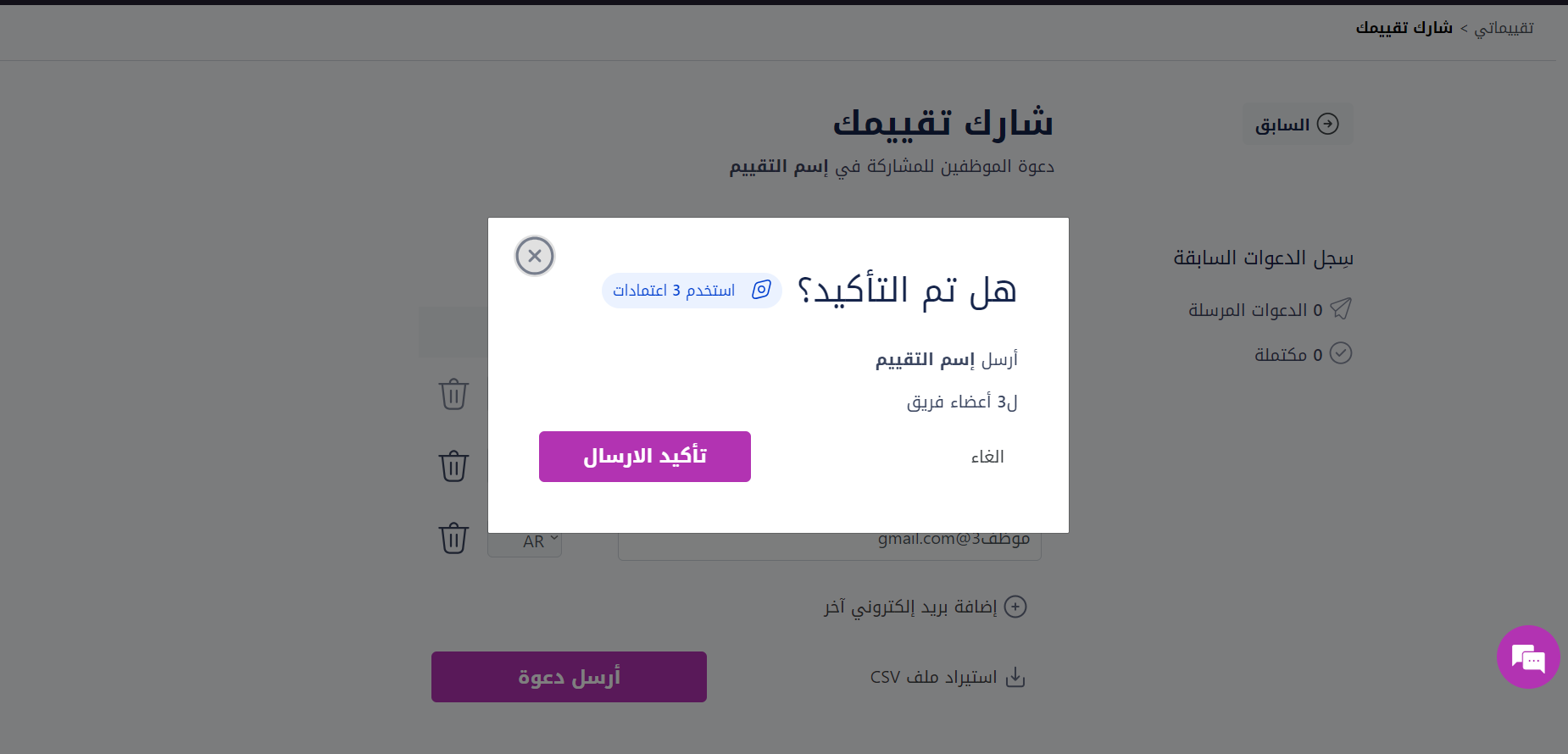The width and height of the screenshot is (1568, 754).
Task: Click the أرسل دعوة send invite button
Action: (x=569, y=677)
